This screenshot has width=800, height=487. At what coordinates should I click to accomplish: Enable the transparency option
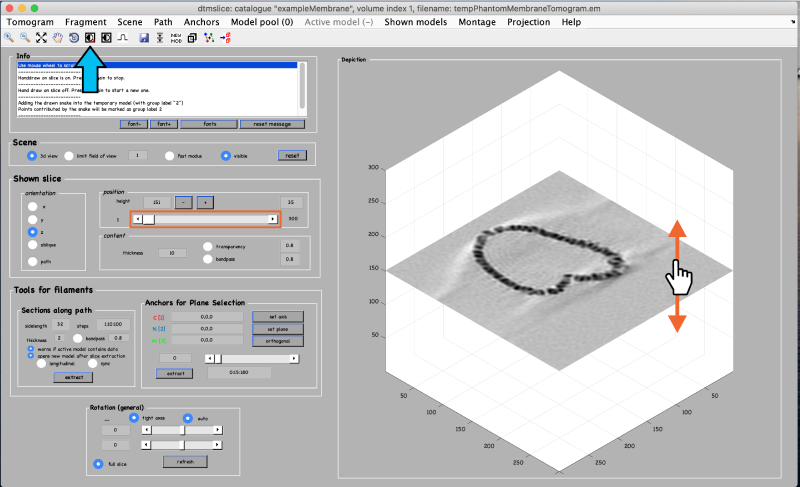click(208, 245)
